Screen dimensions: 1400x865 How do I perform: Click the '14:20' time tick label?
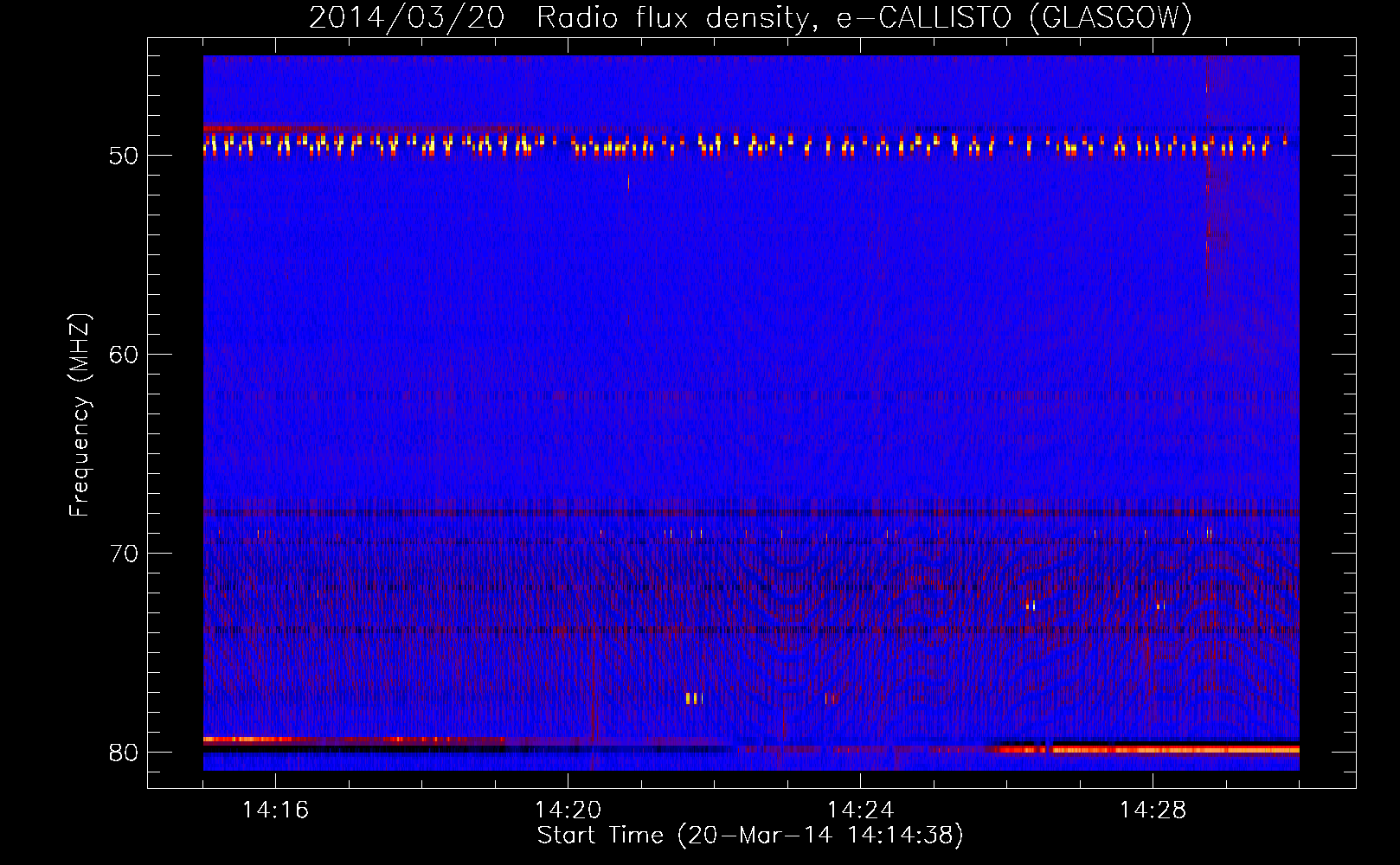point(568,810)
